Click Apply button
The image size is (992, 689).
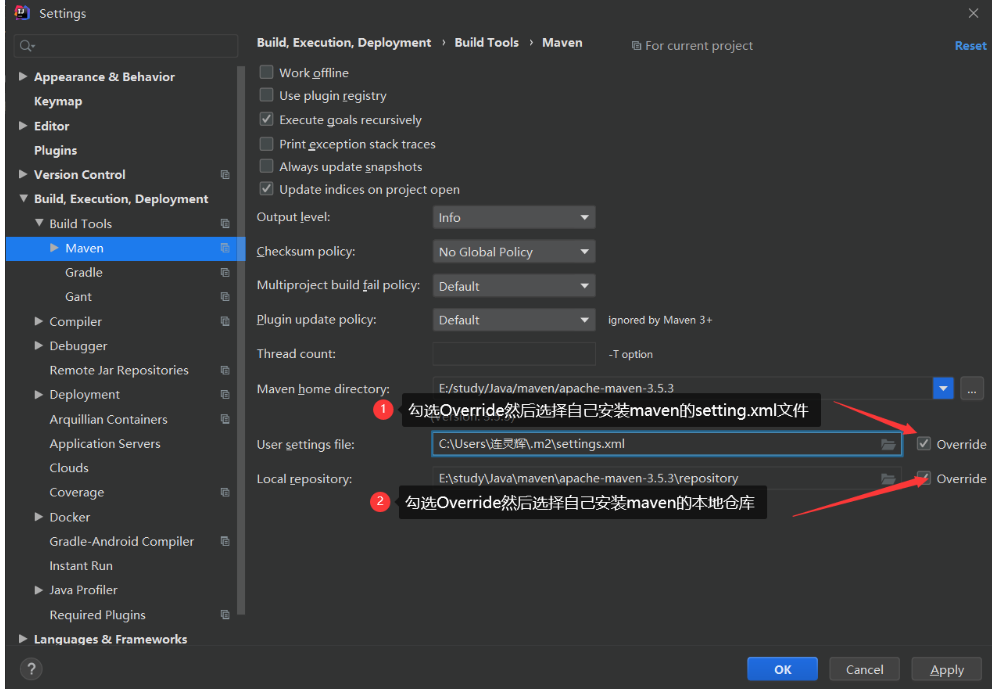click(947, 669)
